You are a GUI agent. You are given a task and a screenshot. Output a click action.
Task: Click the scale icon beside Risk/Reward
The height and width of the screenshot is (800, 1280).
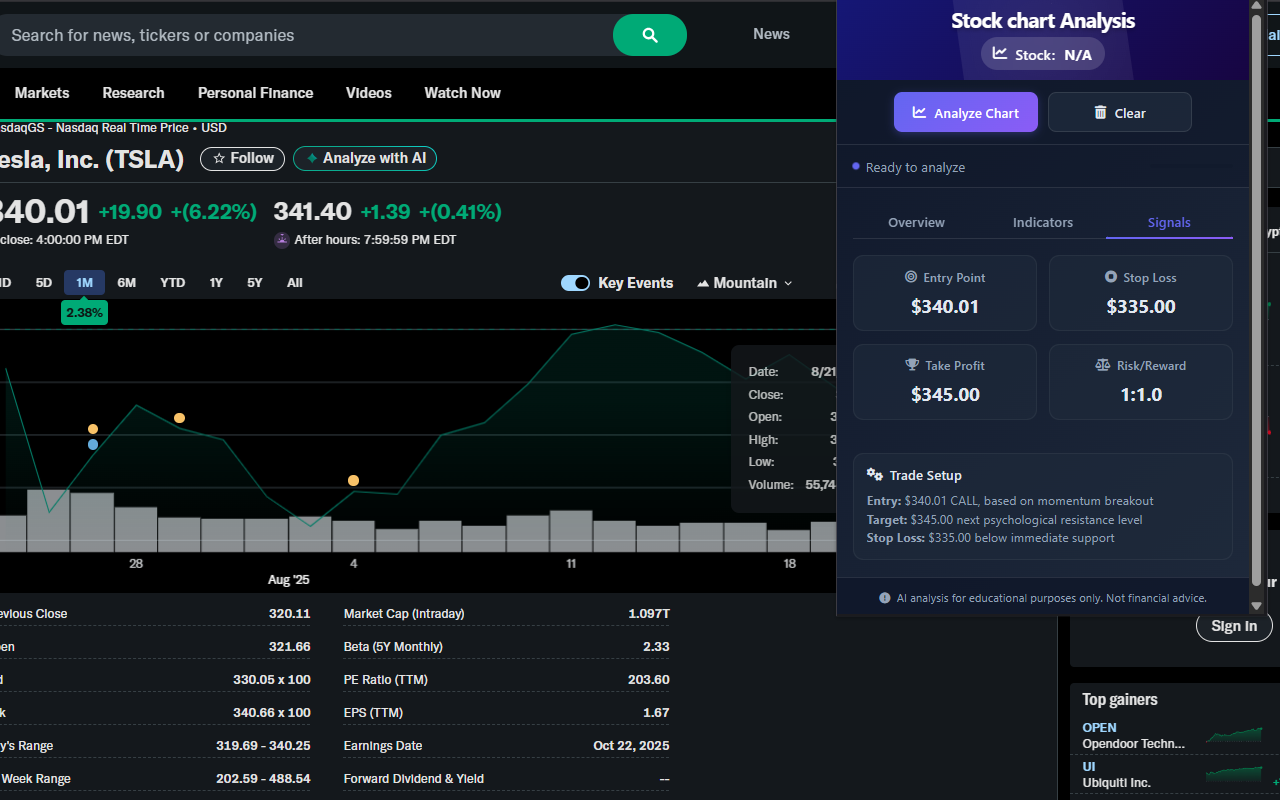click(1103, 365)
